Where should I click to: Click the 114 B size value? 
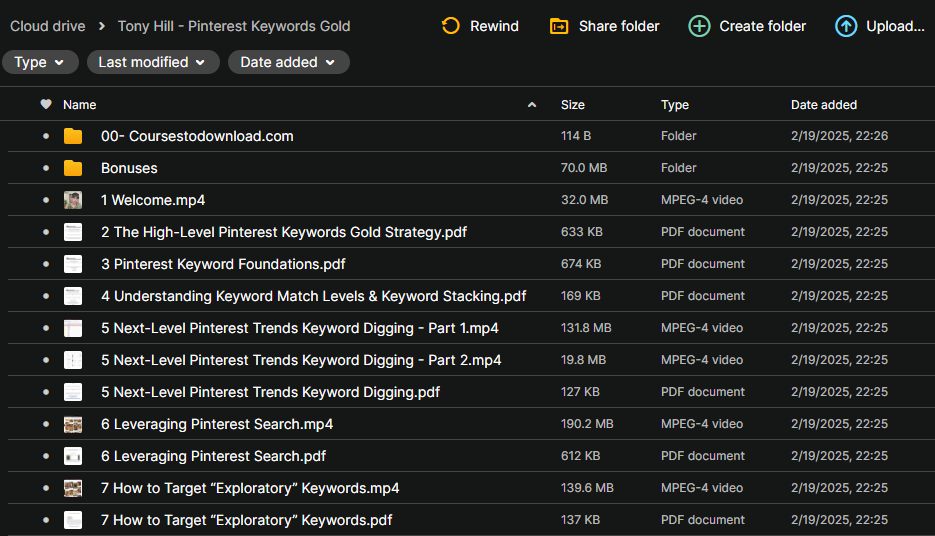pyautogui.click(x=575, y=136)
